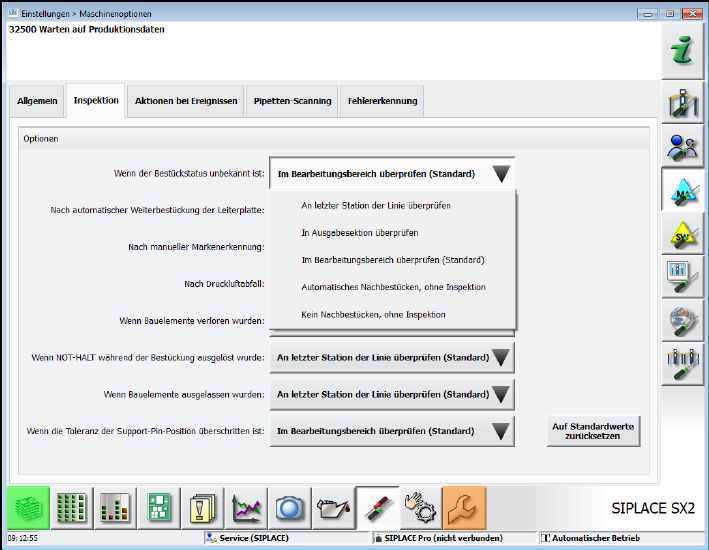Close the Maschinenoptionen window

692,14
